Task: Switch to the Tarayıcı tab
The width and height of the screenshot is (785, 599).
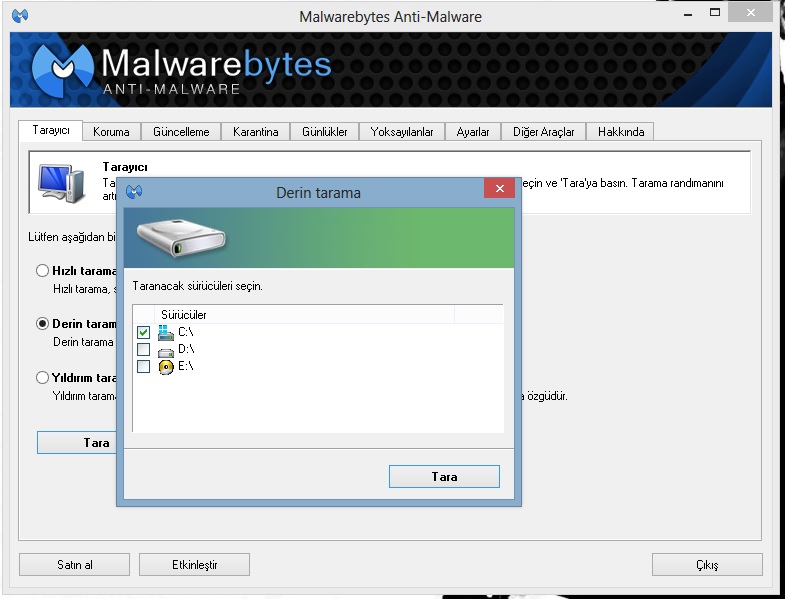Action: pos(51,130)
